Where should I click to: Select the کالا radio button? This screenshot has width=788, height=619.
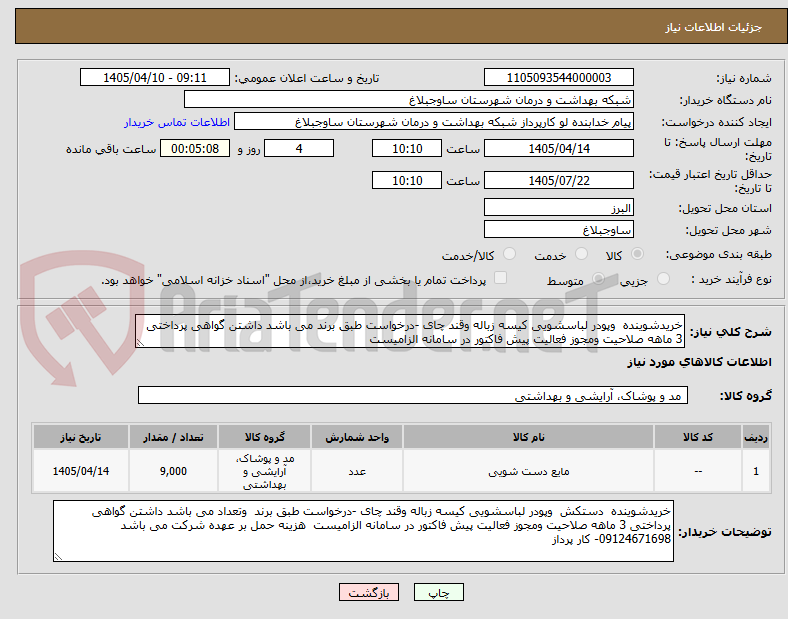pyautogui.click(x=637, y=254)
